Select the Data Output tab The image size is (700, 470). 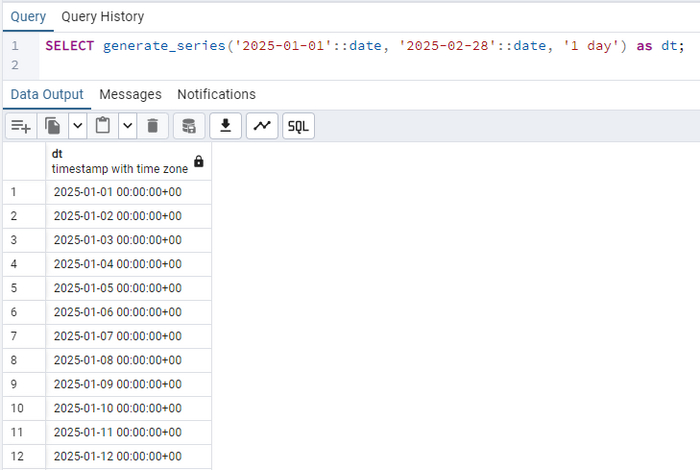pyautogui.click(x=47, y=95)
